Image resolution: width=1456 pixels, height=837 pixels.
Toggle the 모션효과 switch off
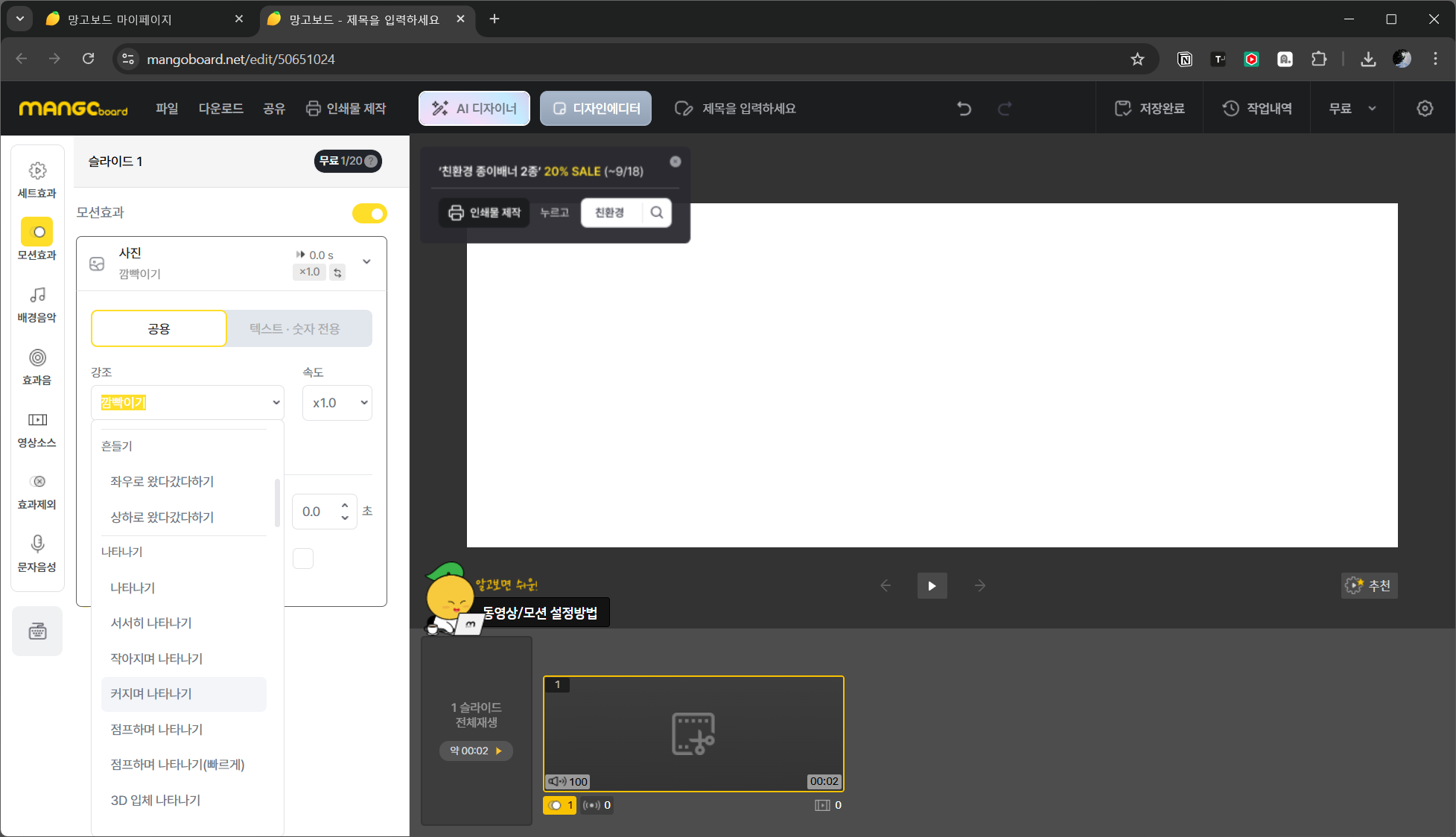point(369,214)
